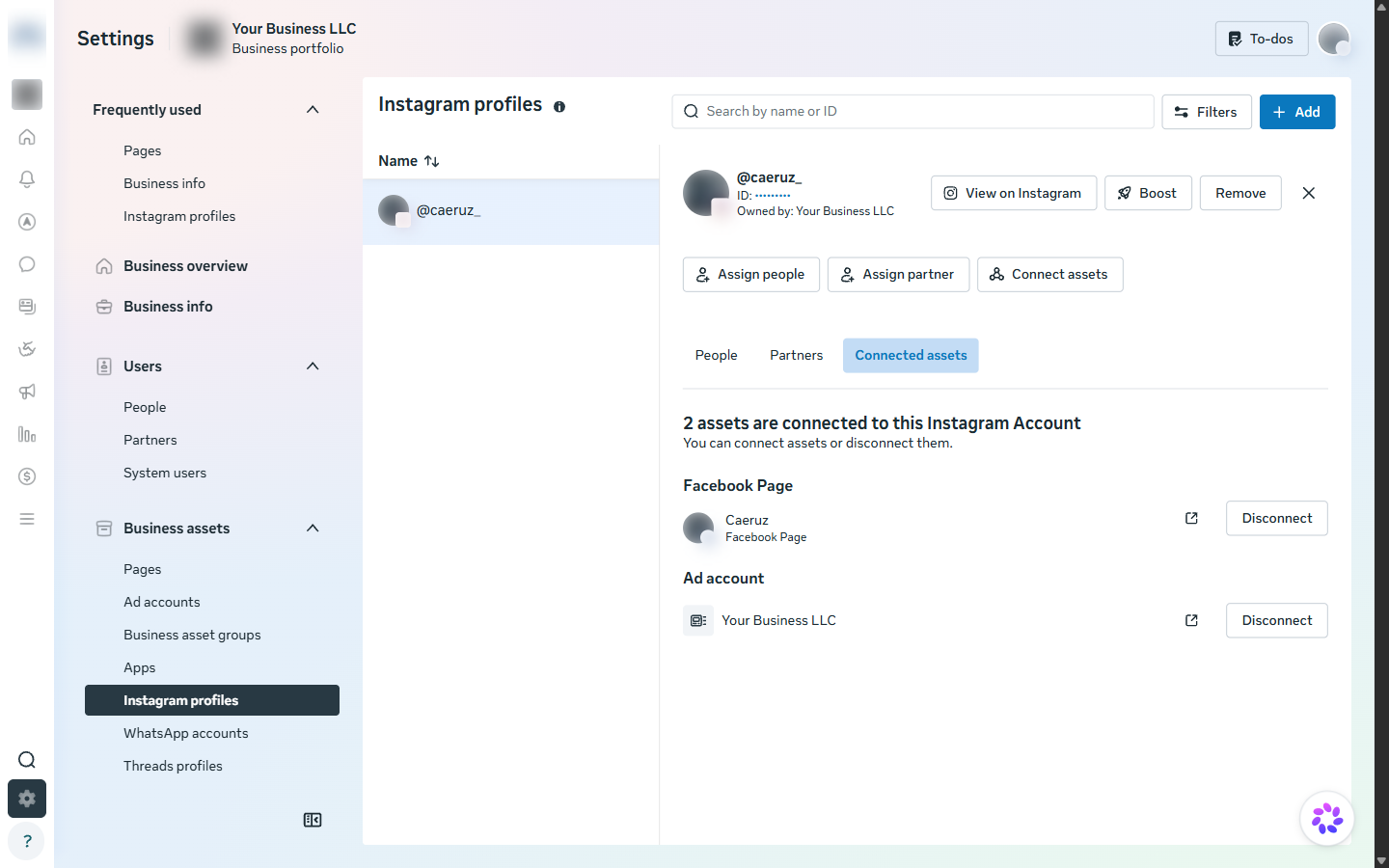Focus the Search by name or ID field
The width and height of the screenshot is (1389, 868).
point(912,112)
